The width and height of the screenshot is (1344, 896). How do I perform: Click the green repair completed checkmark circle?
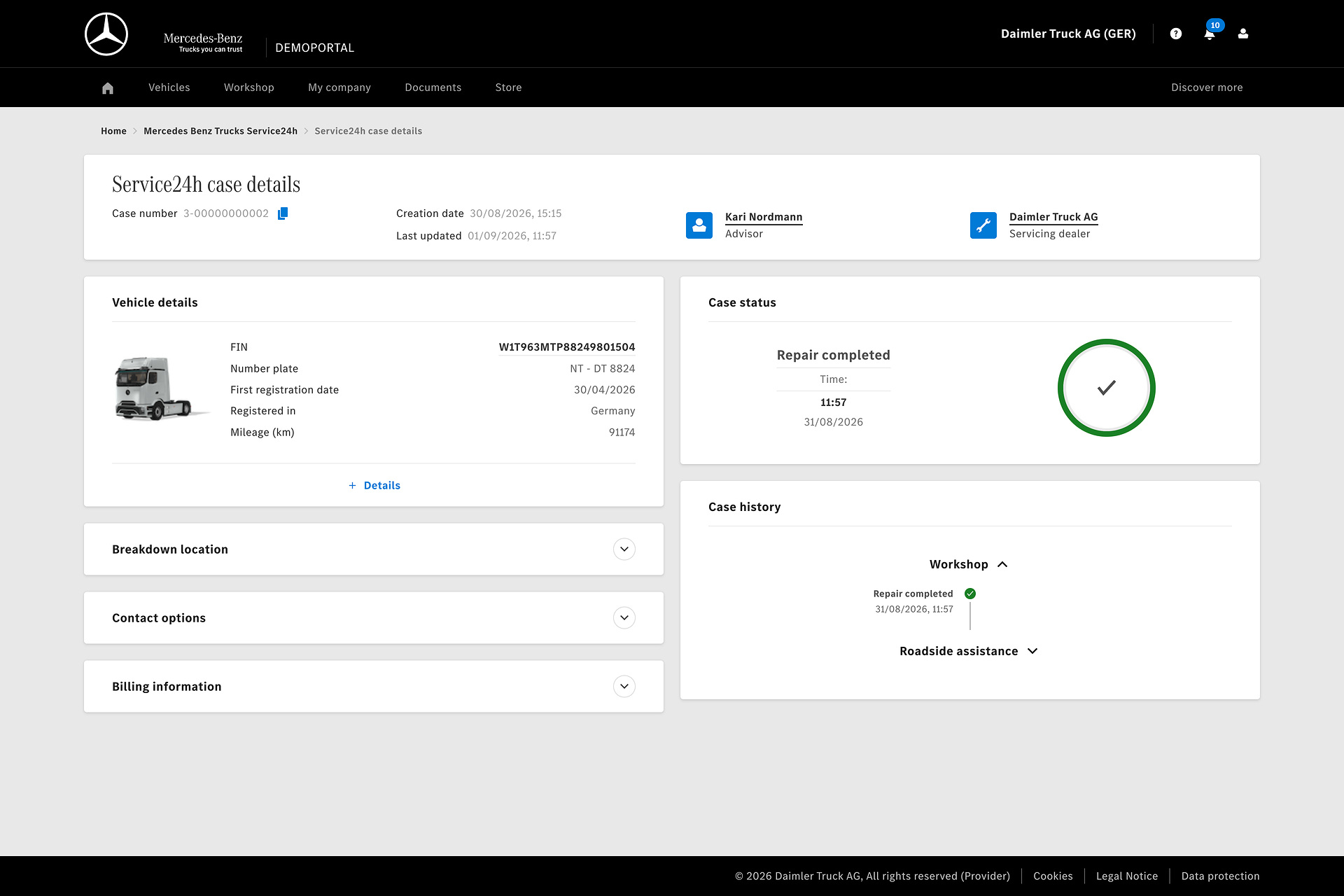[x=1107, y=388]
